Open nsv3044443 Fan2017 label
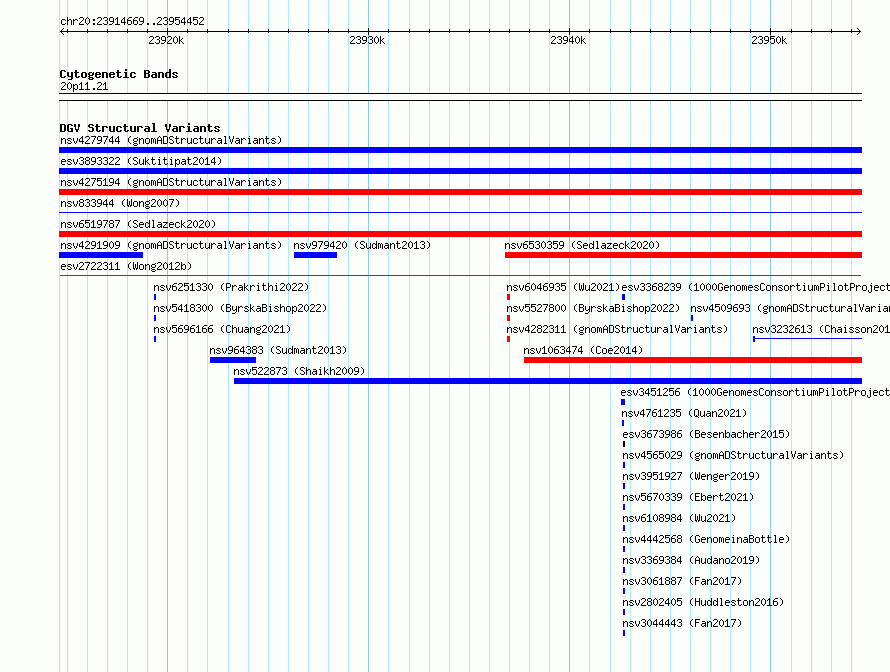Screen dimensions: 890x672 (x=682, y=623)
